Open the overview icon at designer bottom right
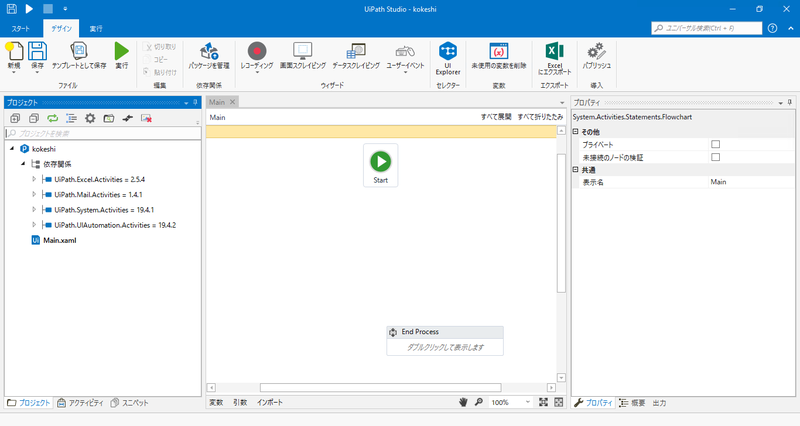This screenshot has width=800, height=426. pos(559,403)
